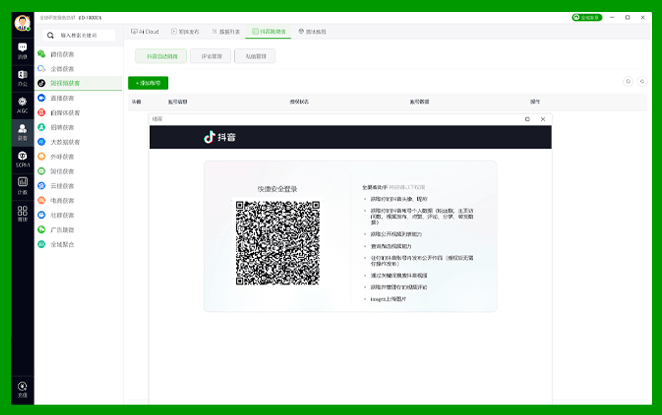This screenshot has height=415, width=662.
Task: Select the SCRM icon in left rail
Action: click(x=22, y=158)
